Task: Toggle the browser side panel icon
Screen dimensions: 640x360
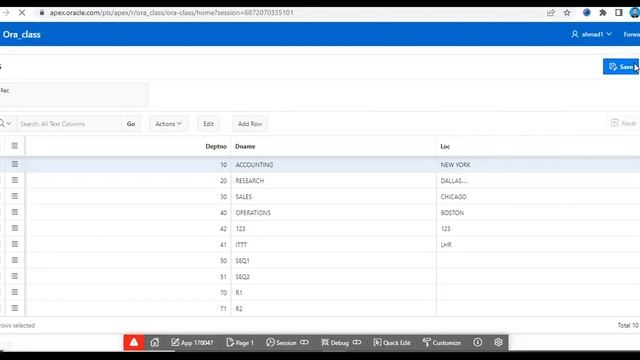Action: (x=618, y=13)
